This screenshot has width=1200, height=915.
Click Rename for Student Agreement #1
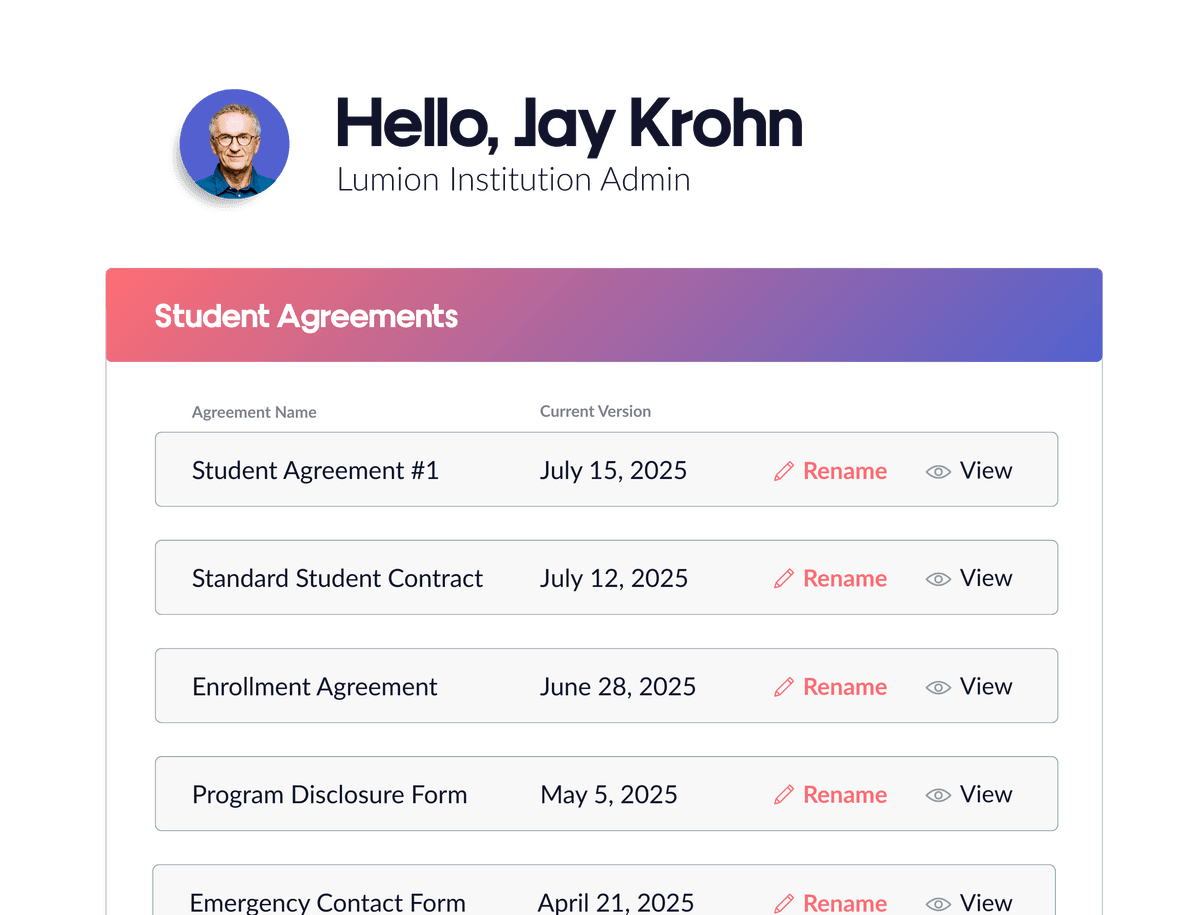845,470
